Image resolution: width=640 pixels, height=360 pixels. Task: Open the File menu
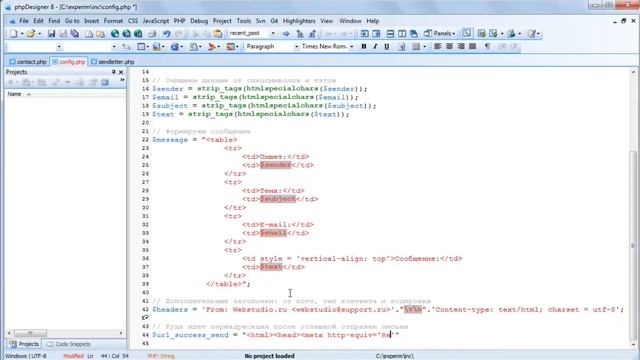coord(24,21)
